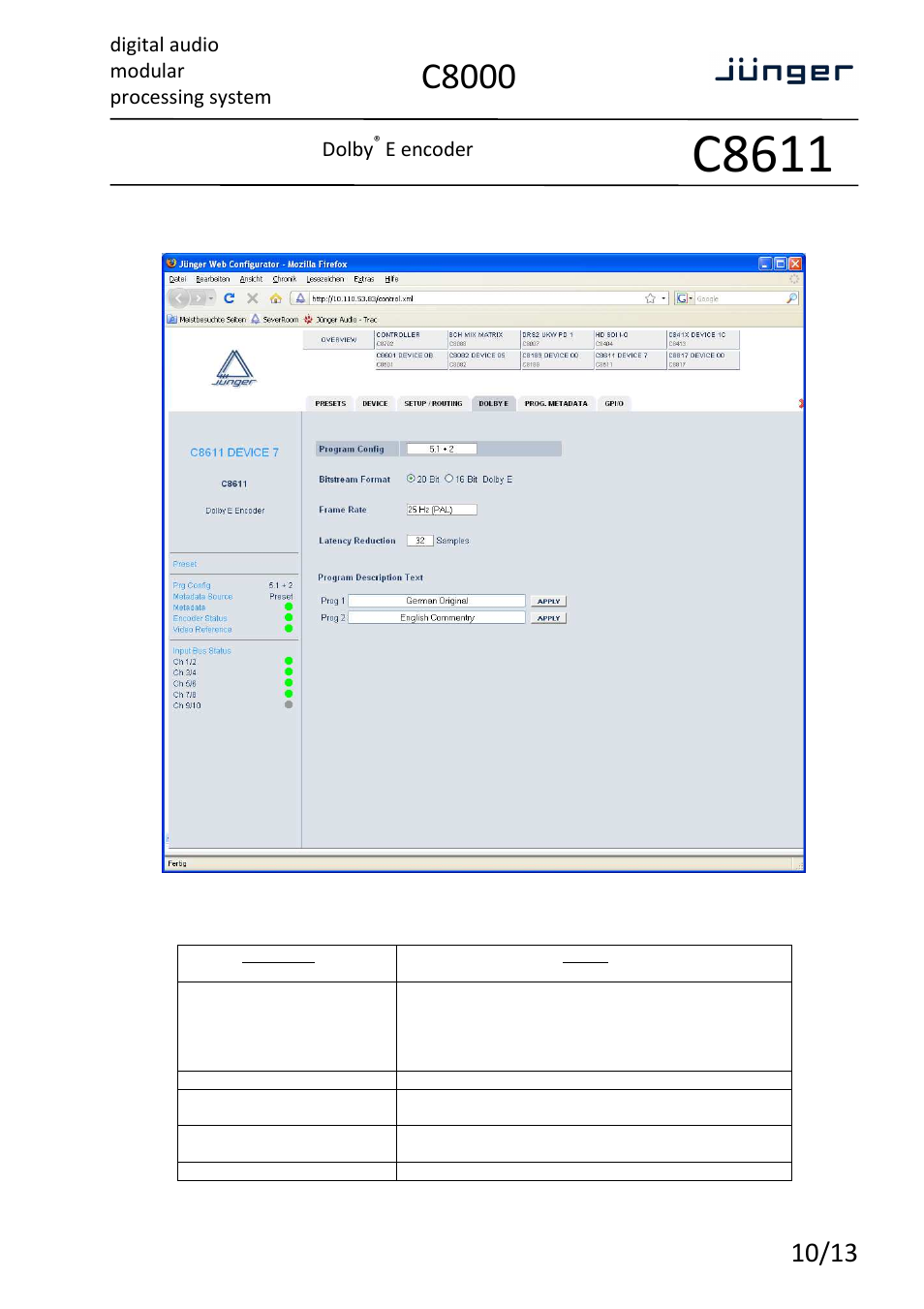924x1309 pixels.
Task: Open the Datei menu
Action: click(177, 279)
